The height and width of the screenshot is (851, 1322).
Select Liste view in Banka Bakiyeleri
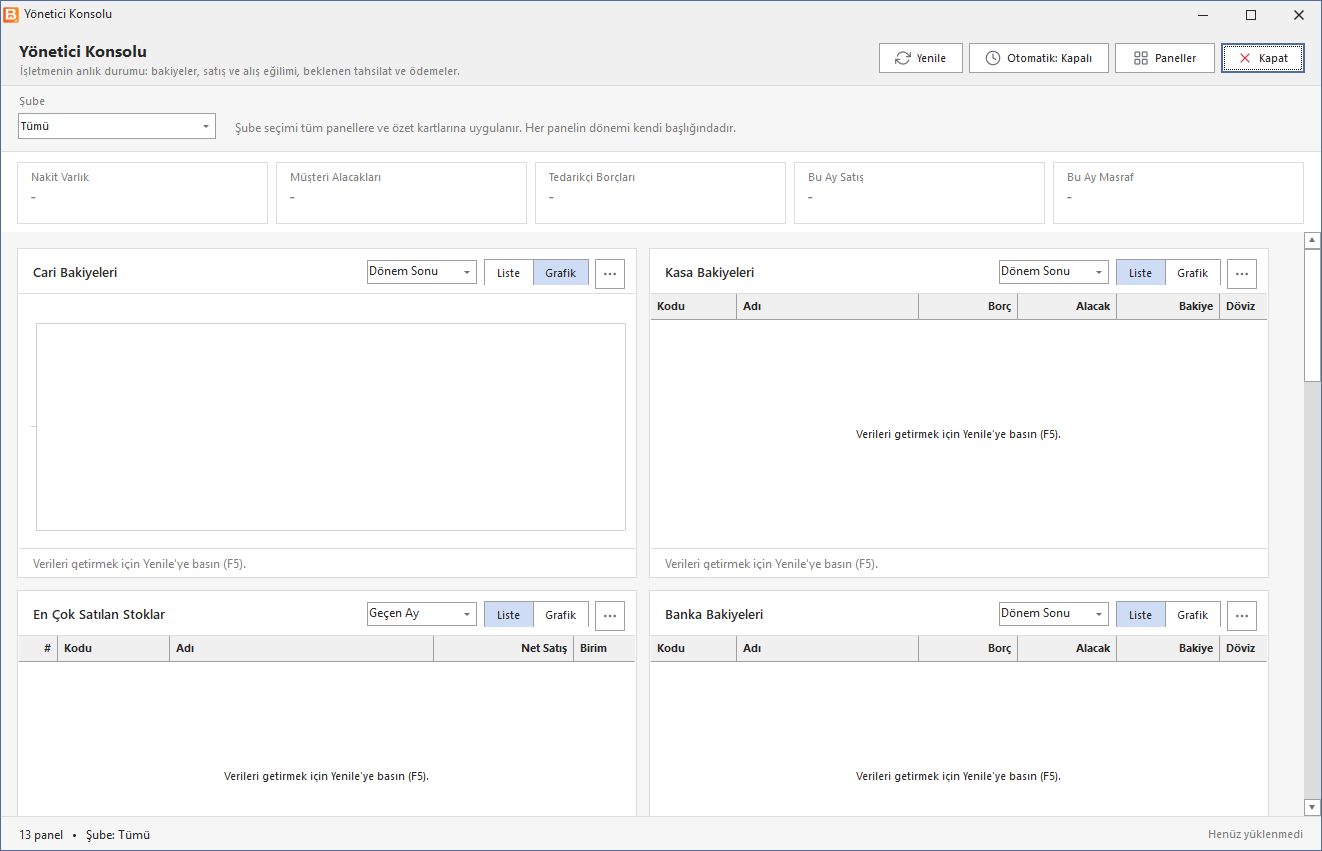(1141, 615)
